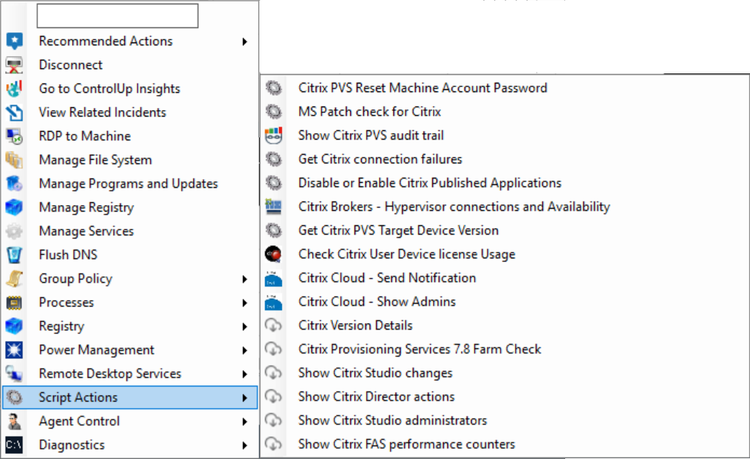Click the Manage File System icon
Viewport: 750px width, 459px height.
[14, 160]
